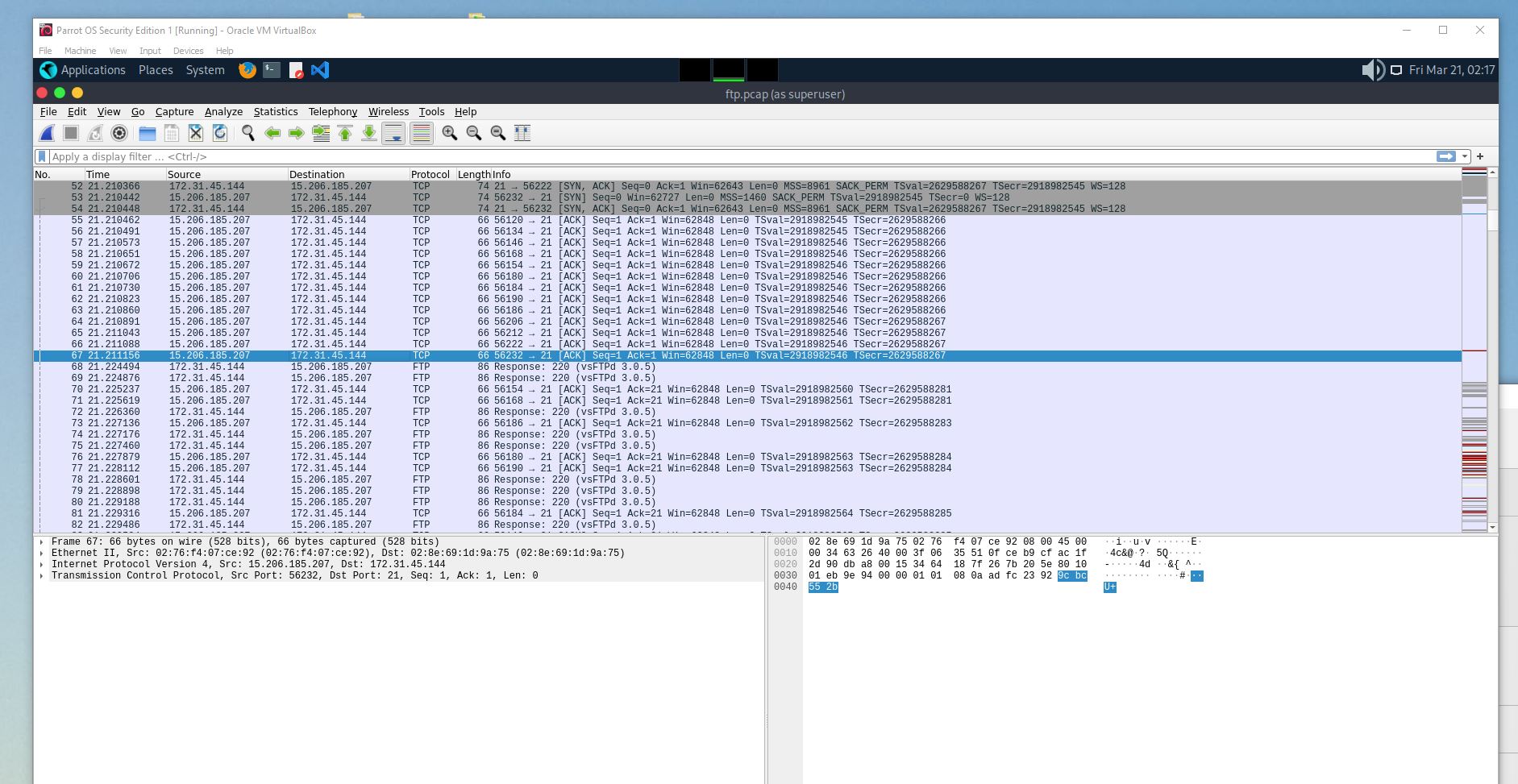The width and height of the screenshot is (1518, 784).
Task: Jump to the first packet
Action: (x=345, y=133)
